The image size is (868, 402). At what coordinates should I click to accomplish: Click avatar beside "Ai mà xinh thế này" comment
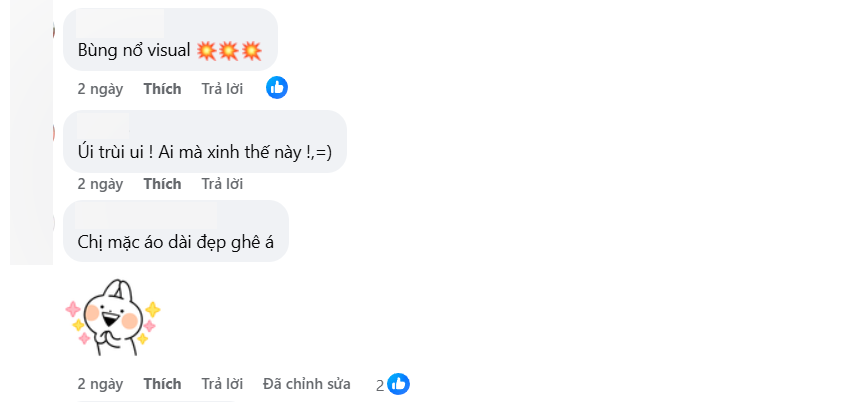[x=56, y=132]
